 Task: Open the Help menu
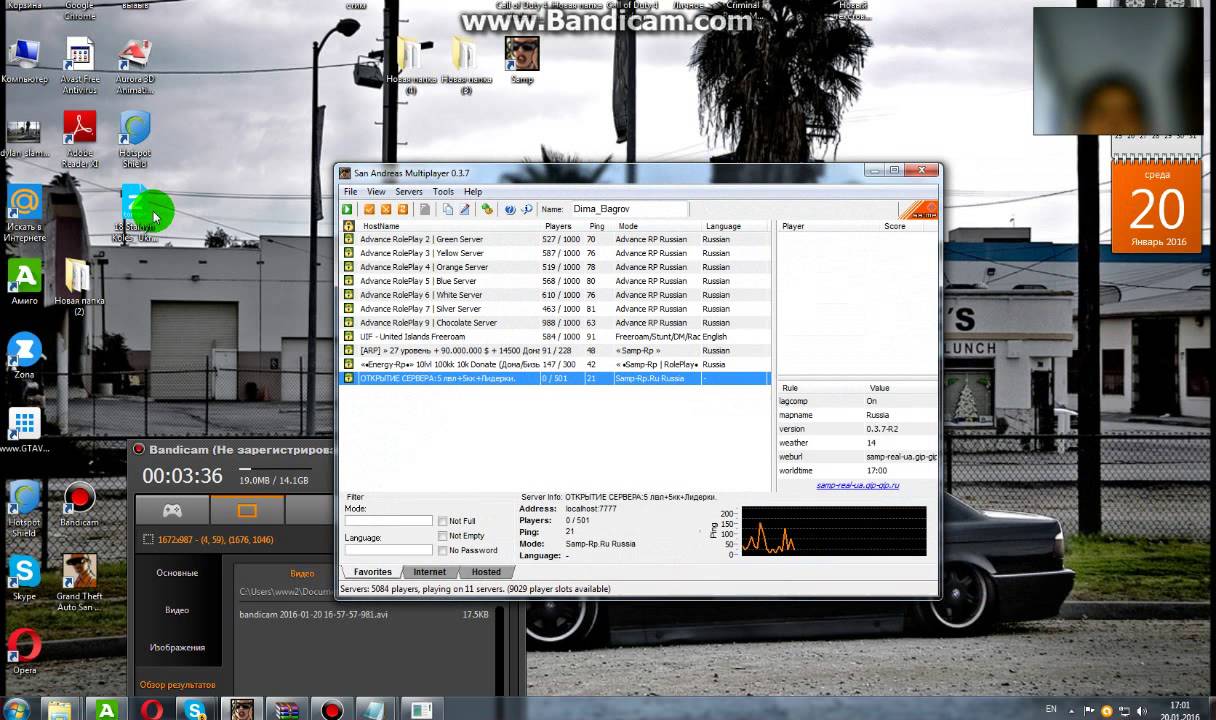click(x=473, y=192)
